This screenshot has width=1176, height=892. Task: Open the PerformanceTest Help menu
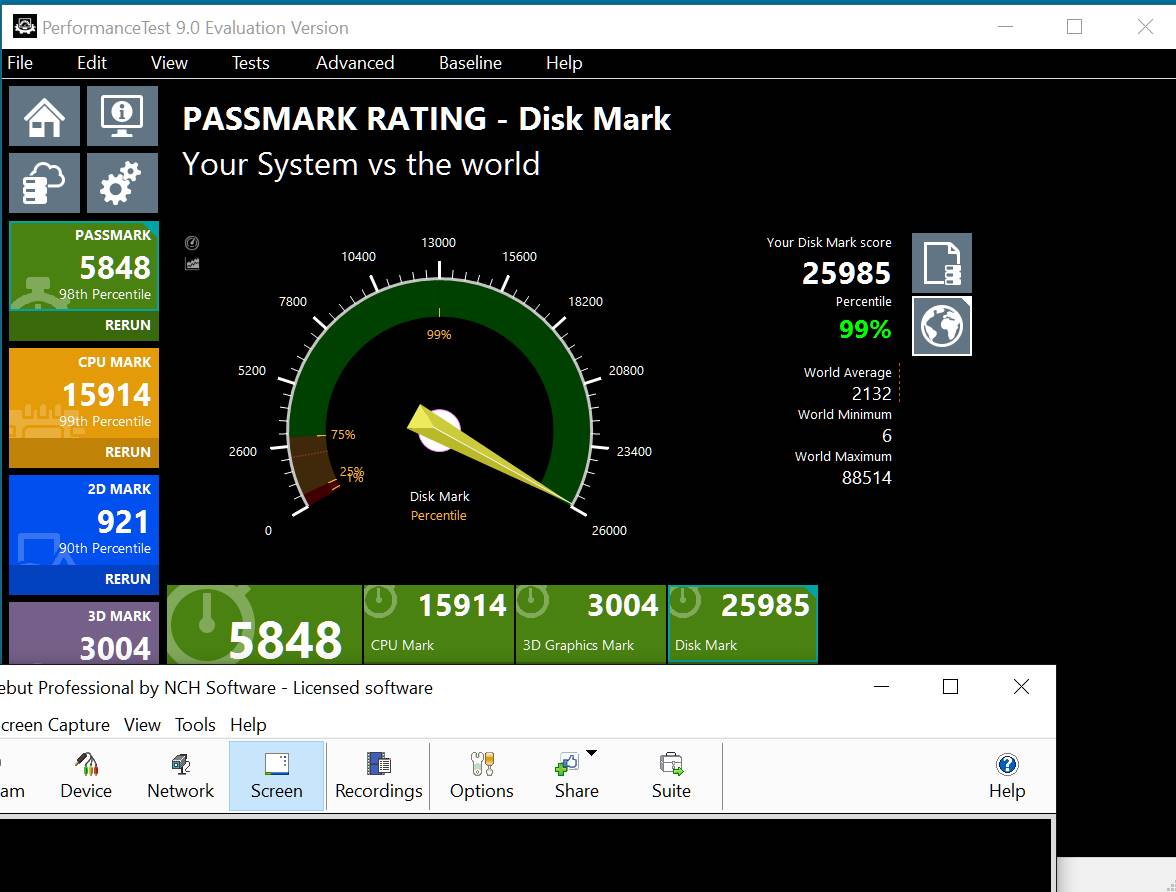pos(564,63)
